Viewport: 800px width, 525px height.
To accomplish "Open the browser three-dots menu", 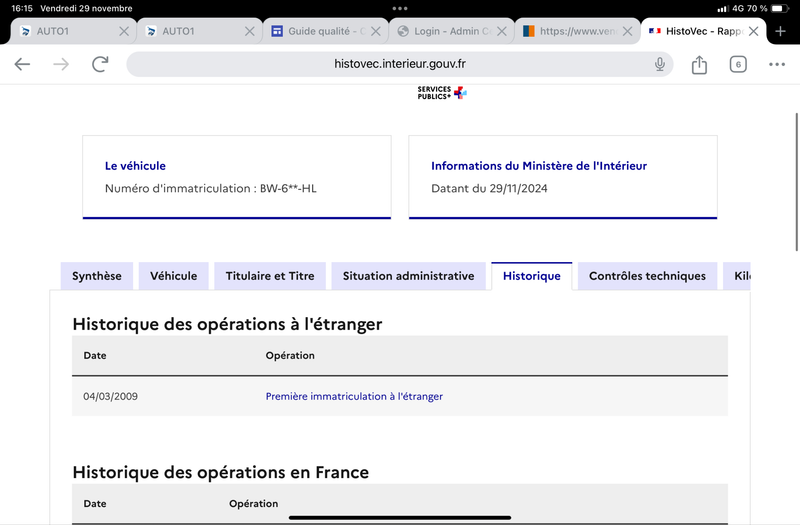I will (x=777, y=64).
